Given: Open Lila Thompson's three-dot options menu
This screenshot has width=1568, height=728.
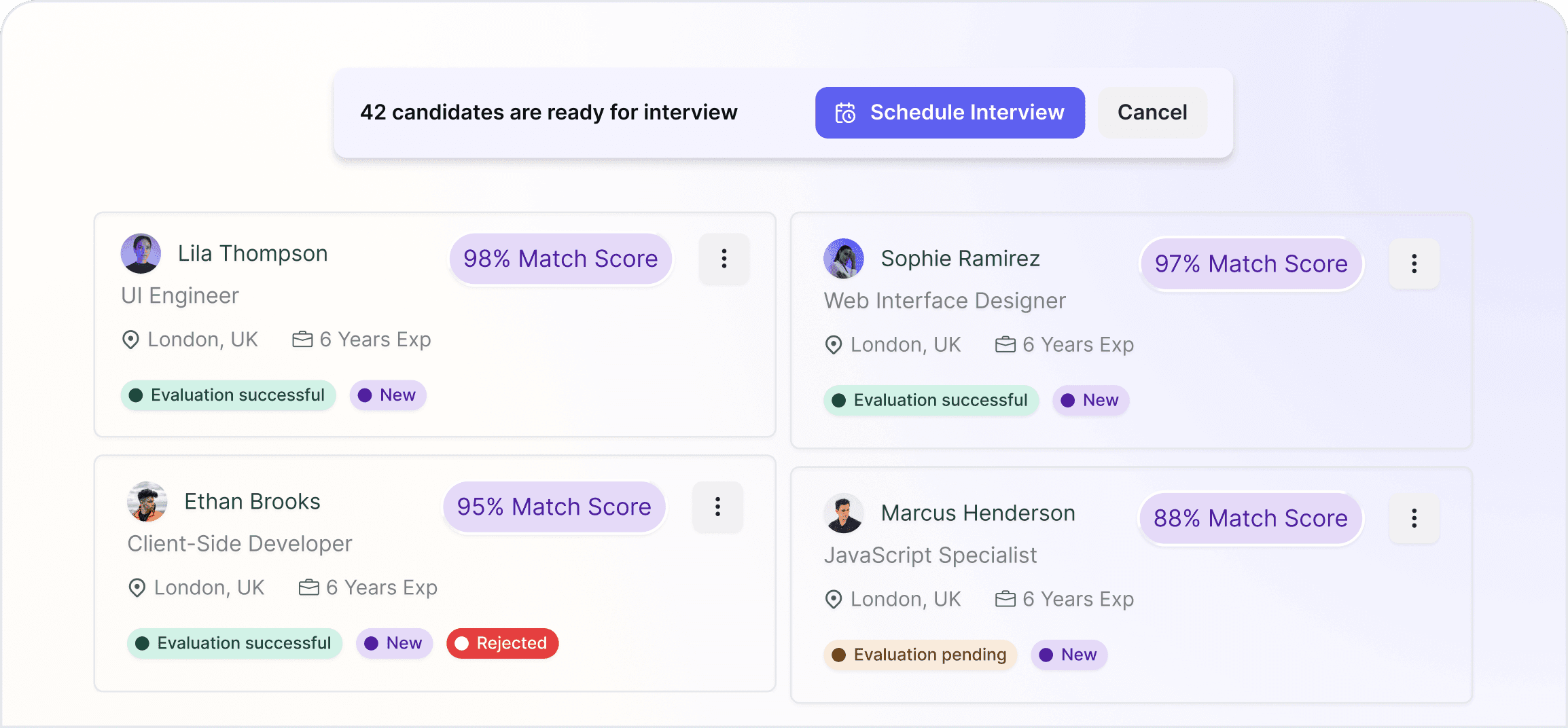Looking at the screenshot, I should (x=724, y=259).
